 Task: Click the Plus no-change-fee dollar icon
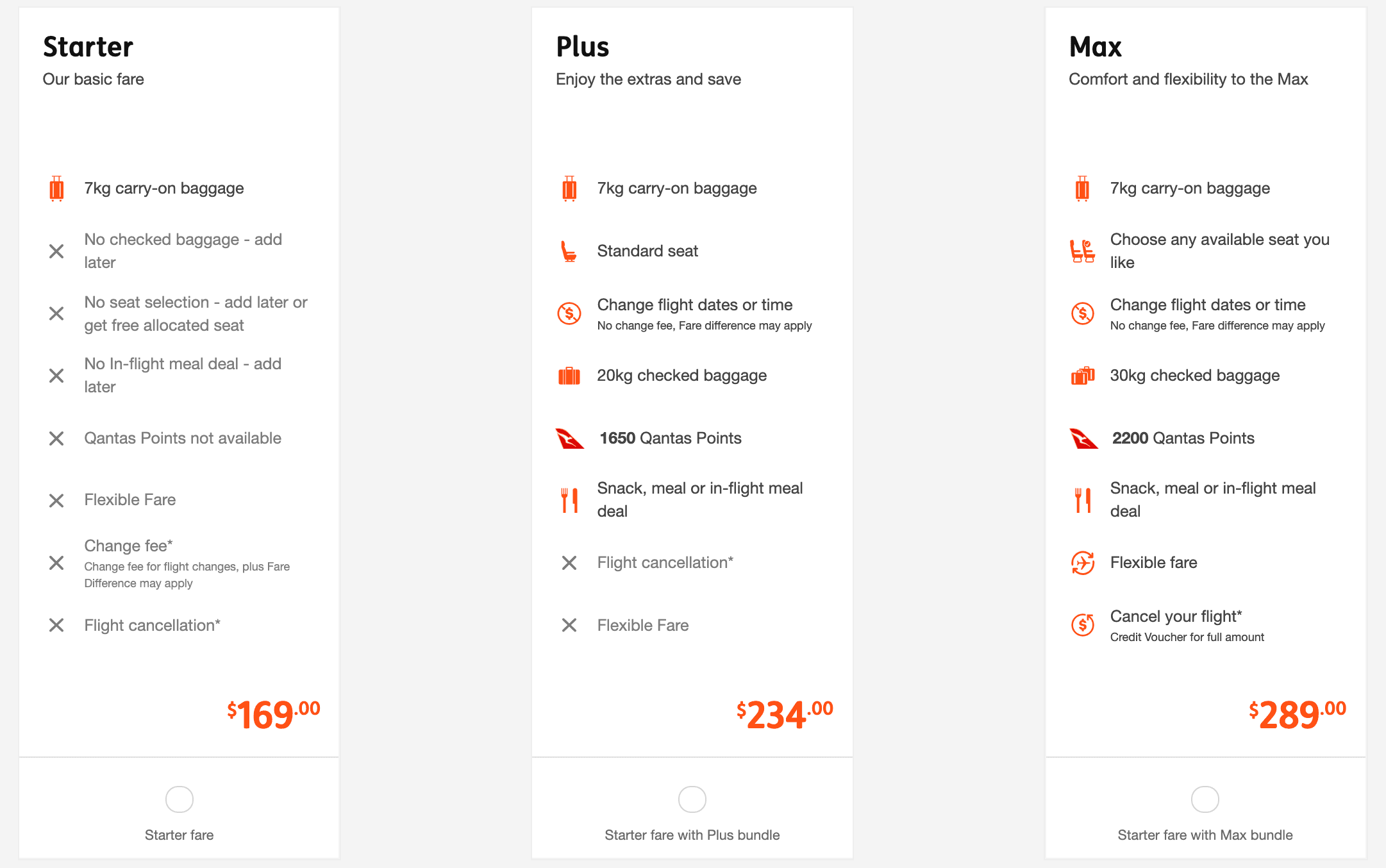coord(569,313)
